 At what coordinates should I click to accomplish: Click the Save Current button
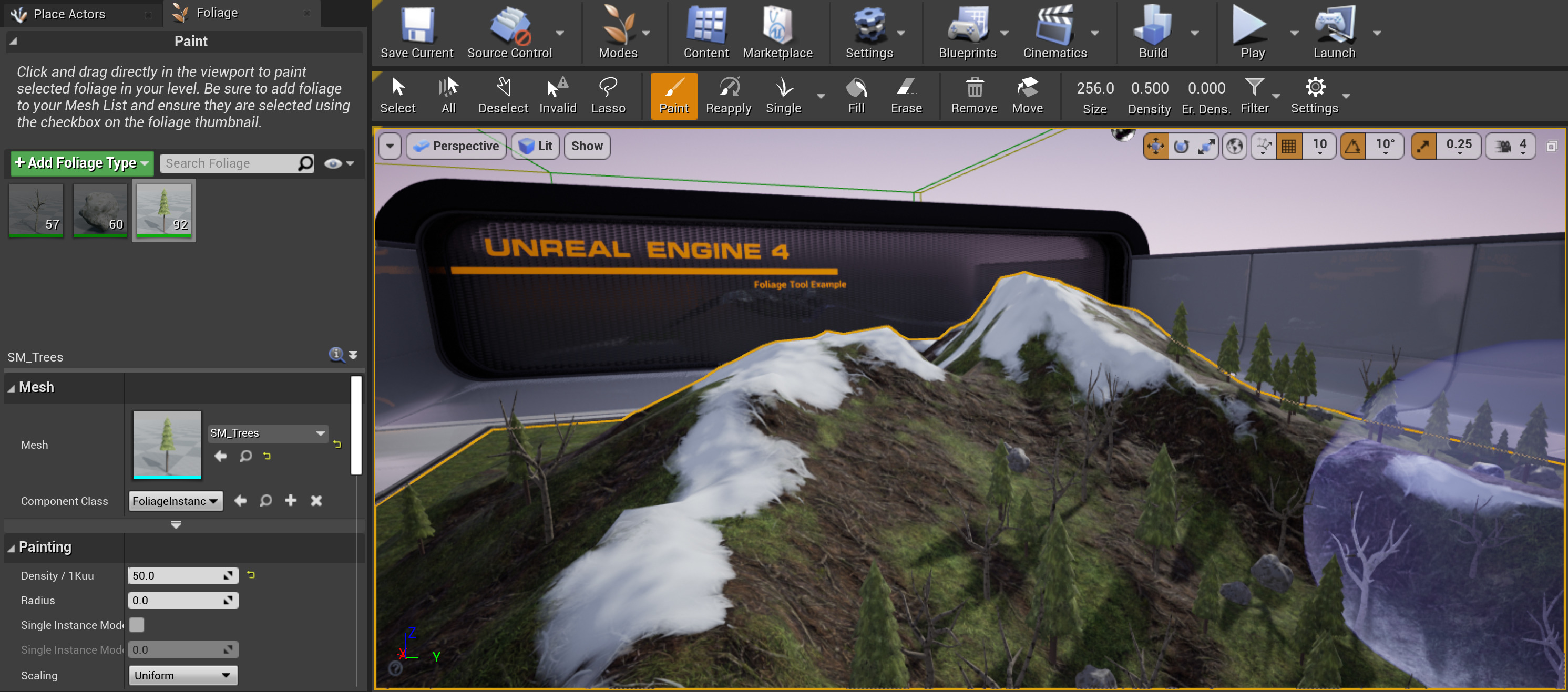417,30
